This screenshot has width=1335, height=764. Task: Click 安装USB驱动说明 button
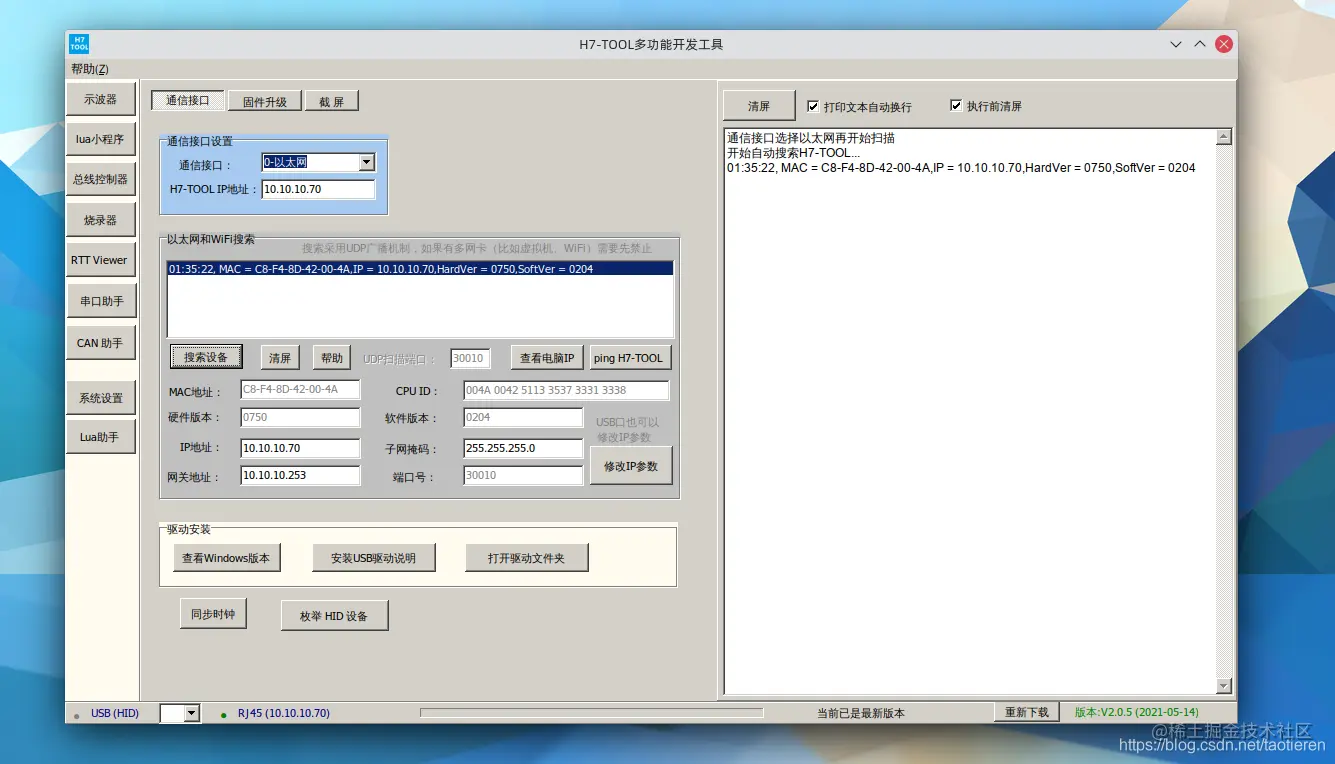coord(373,558)
